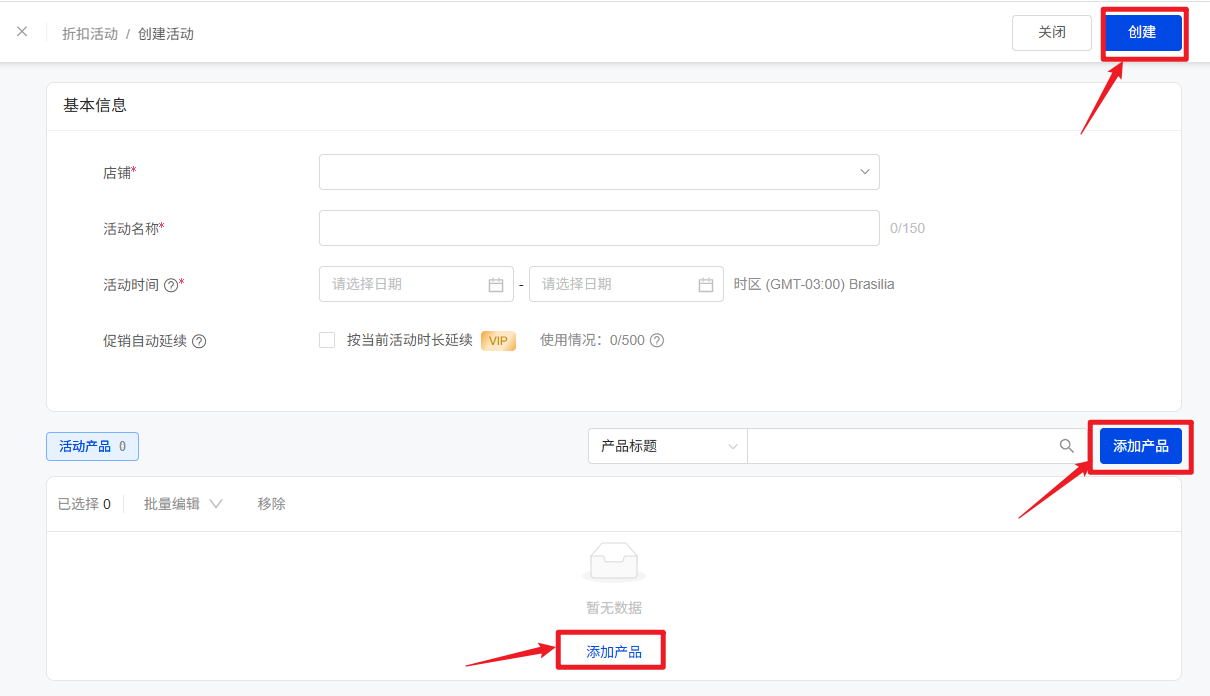Click the 活动名称 text input field
Viewport: 1210px width, 696px height.
[599, 228]
